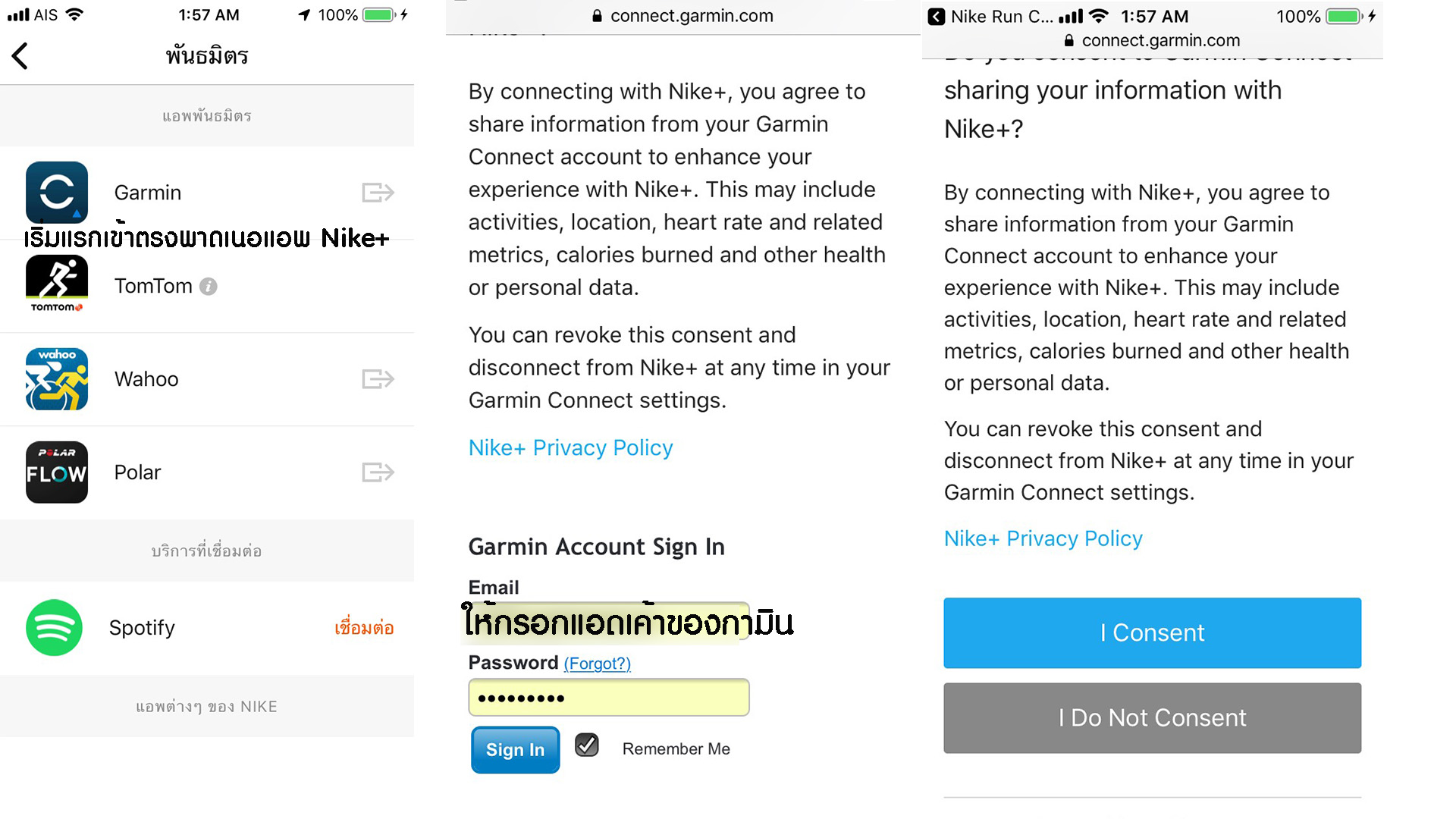This screenshot has height=819, width=1456.
Task: Tap the Polar connect arrow icon
Action: (378, 472)
